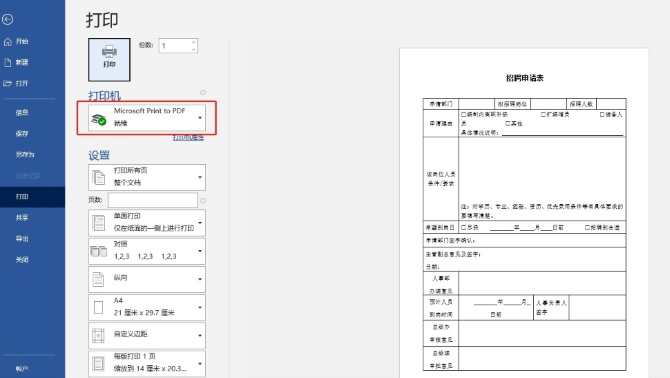Image resolution: width=670 pixels, height=378 pixels.
Task: Decrease copies with the down stepper arrow
Action: [x=194, y=49]
